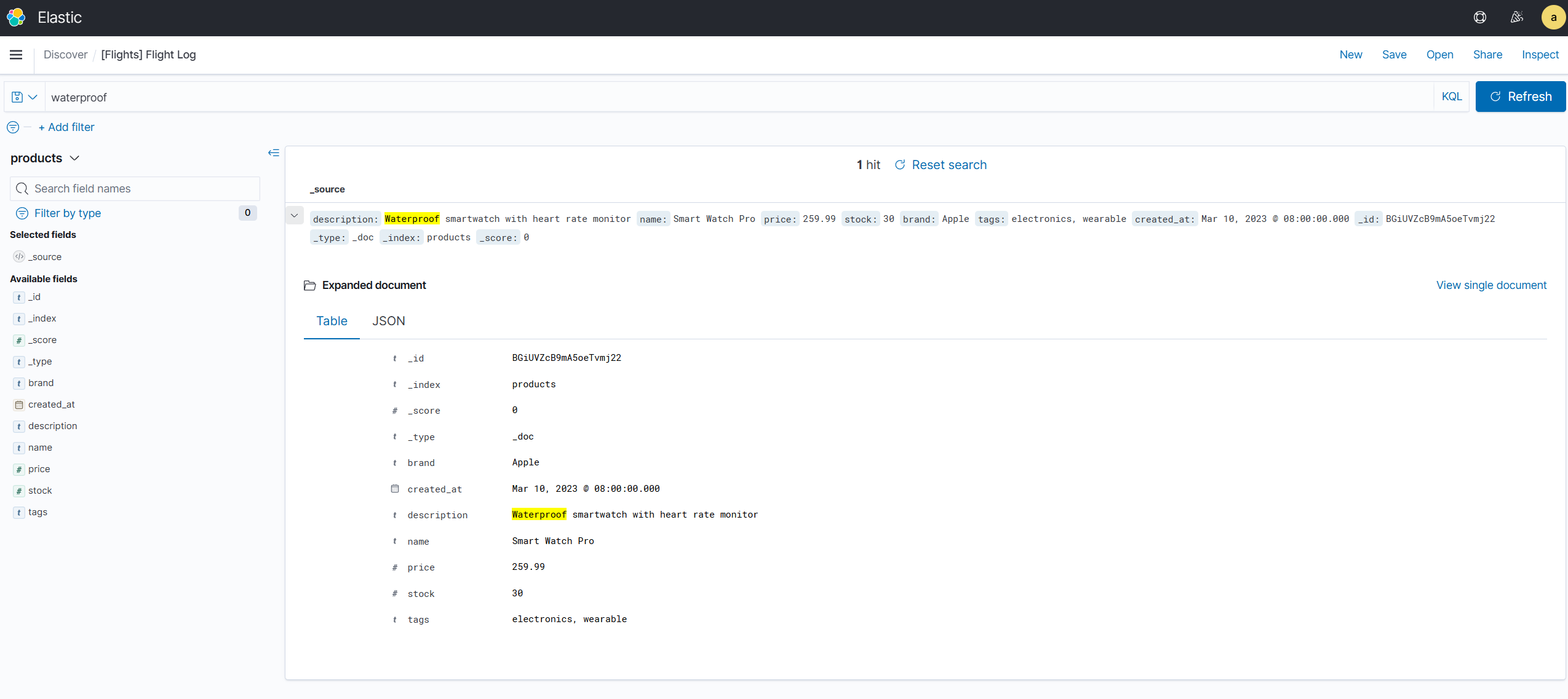Viewport: 1568px width, 699px height.
Task: Select the Table tab
Action: pyautogui.click(x=332, y=321)
